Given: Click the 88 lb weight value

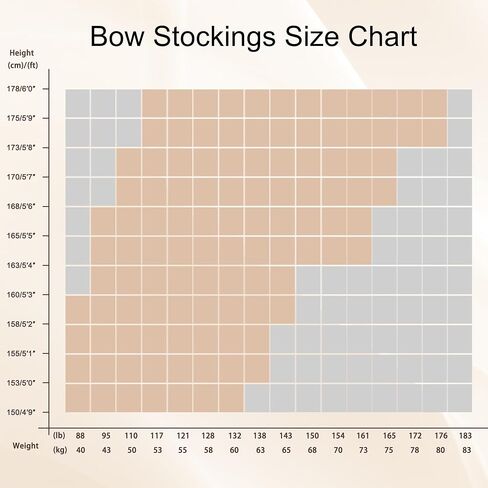Looking at the screenshot, I should point(80,436).
